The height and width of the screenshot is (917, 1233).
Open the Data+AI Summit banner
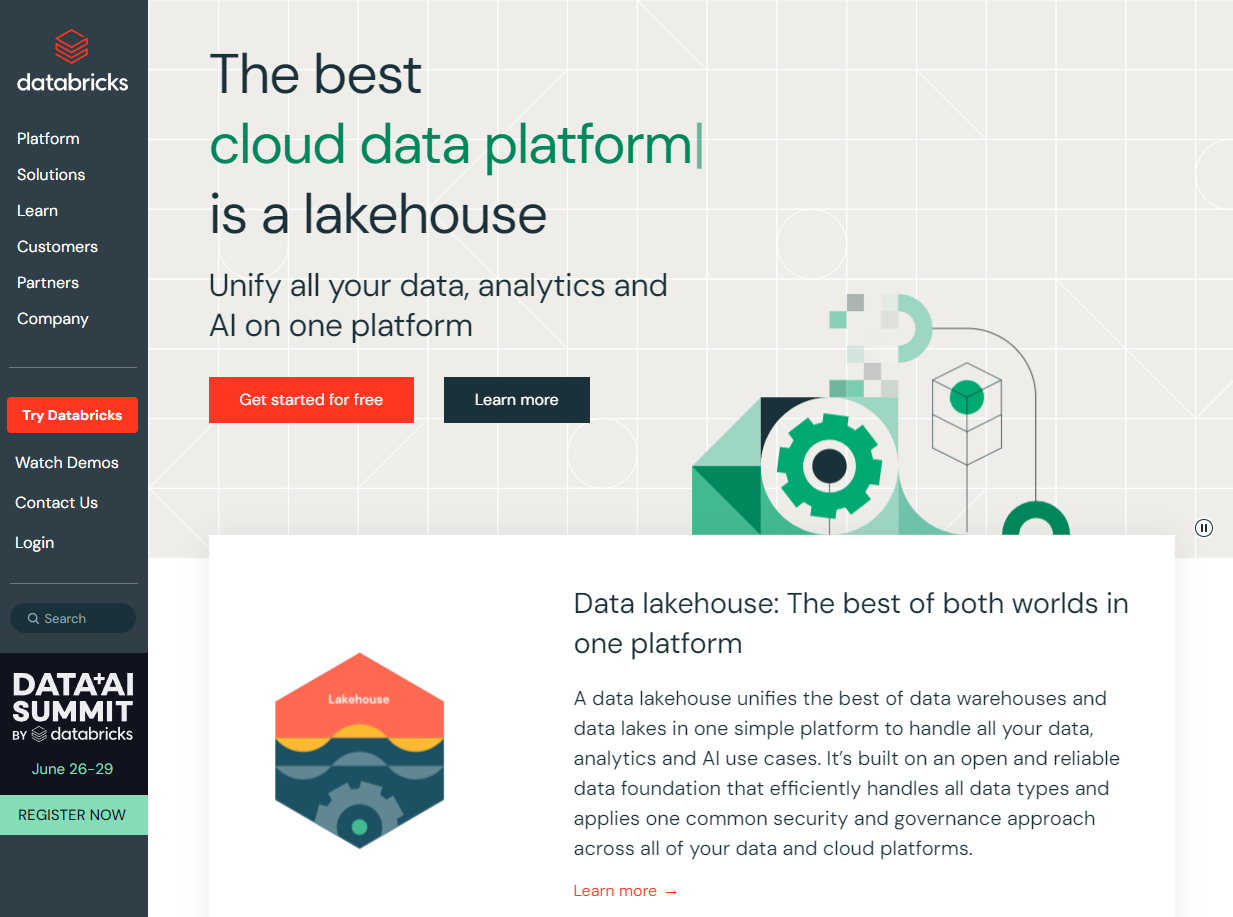pos(73,724)
